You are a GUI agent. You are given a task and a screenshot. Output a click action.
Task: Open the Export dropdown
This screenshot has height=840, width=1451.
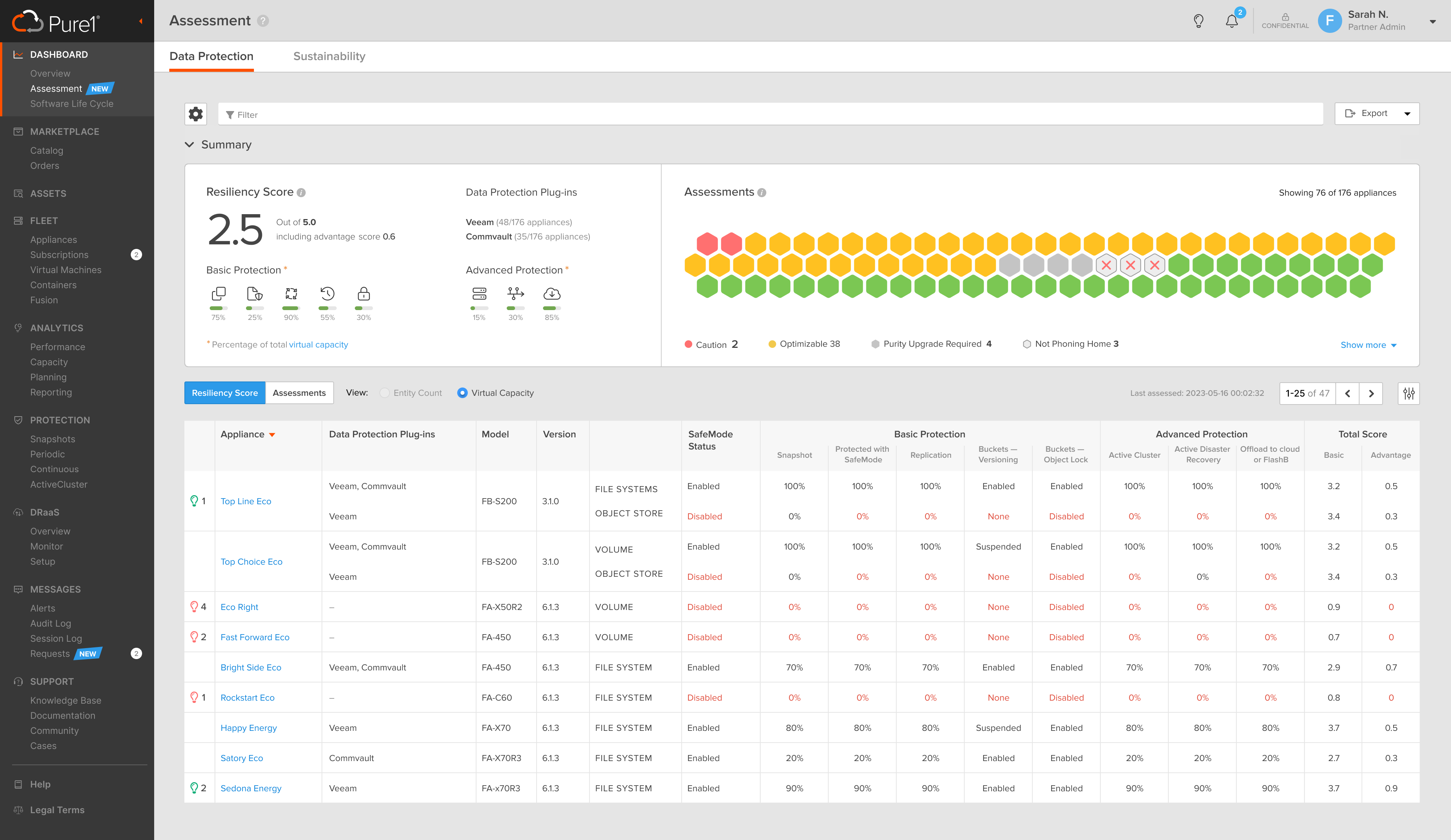tap(1376, 113)
